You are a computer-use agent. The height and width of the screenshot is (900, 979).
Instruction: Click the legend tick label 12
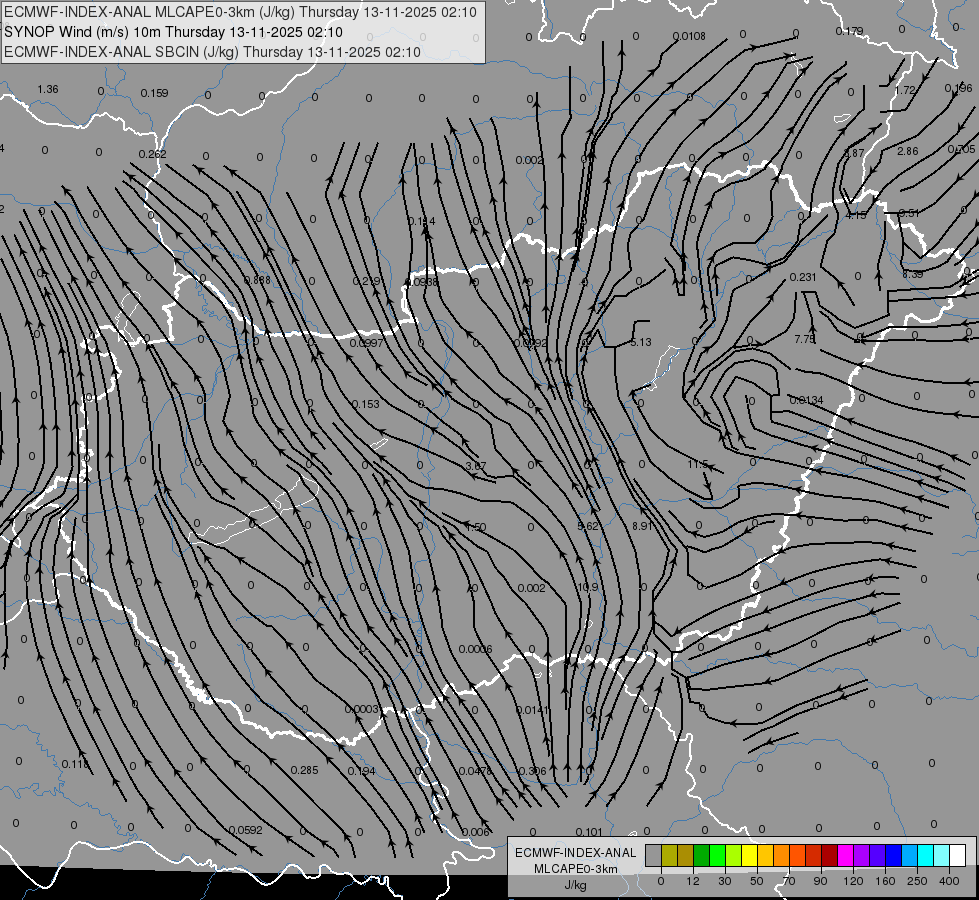pos(693,881)
